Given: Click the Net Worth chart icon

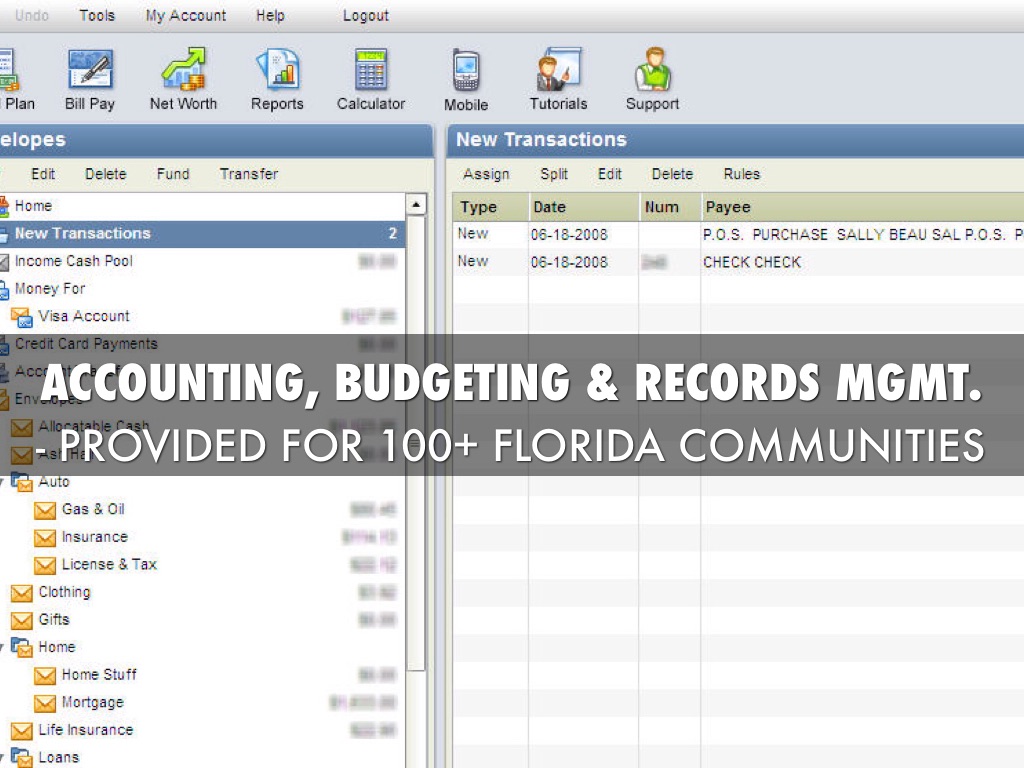Looking at the screenshot, I should click(x=183, y=70).
